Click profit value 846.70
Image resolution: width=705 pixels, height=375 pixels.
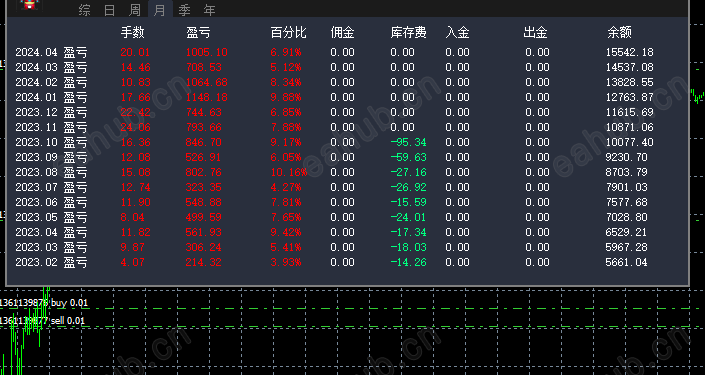[x=203, y=142]
